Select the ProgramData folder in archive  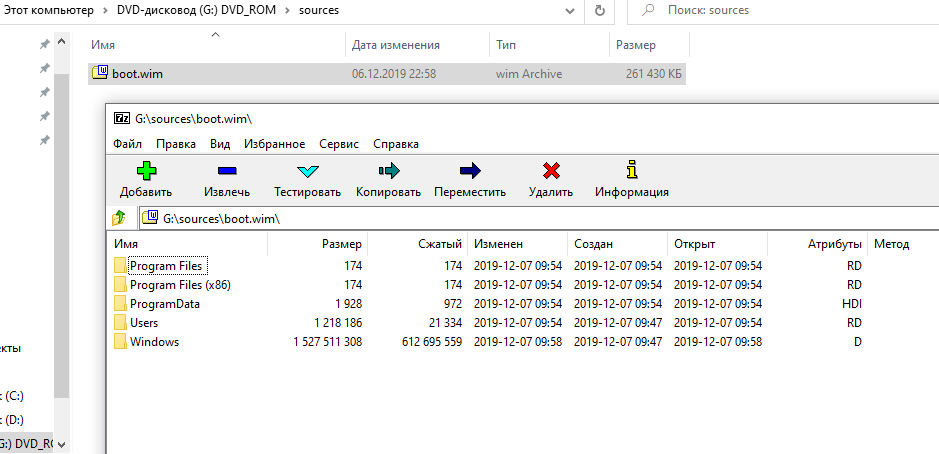tap(164, 303)
